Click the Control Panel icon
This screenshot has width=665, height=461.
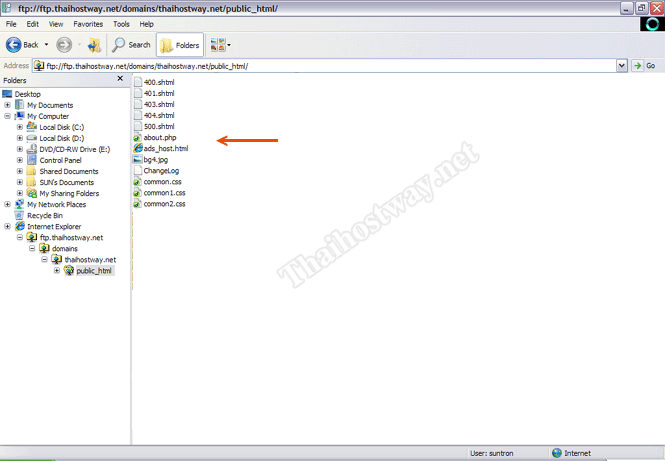32,160
